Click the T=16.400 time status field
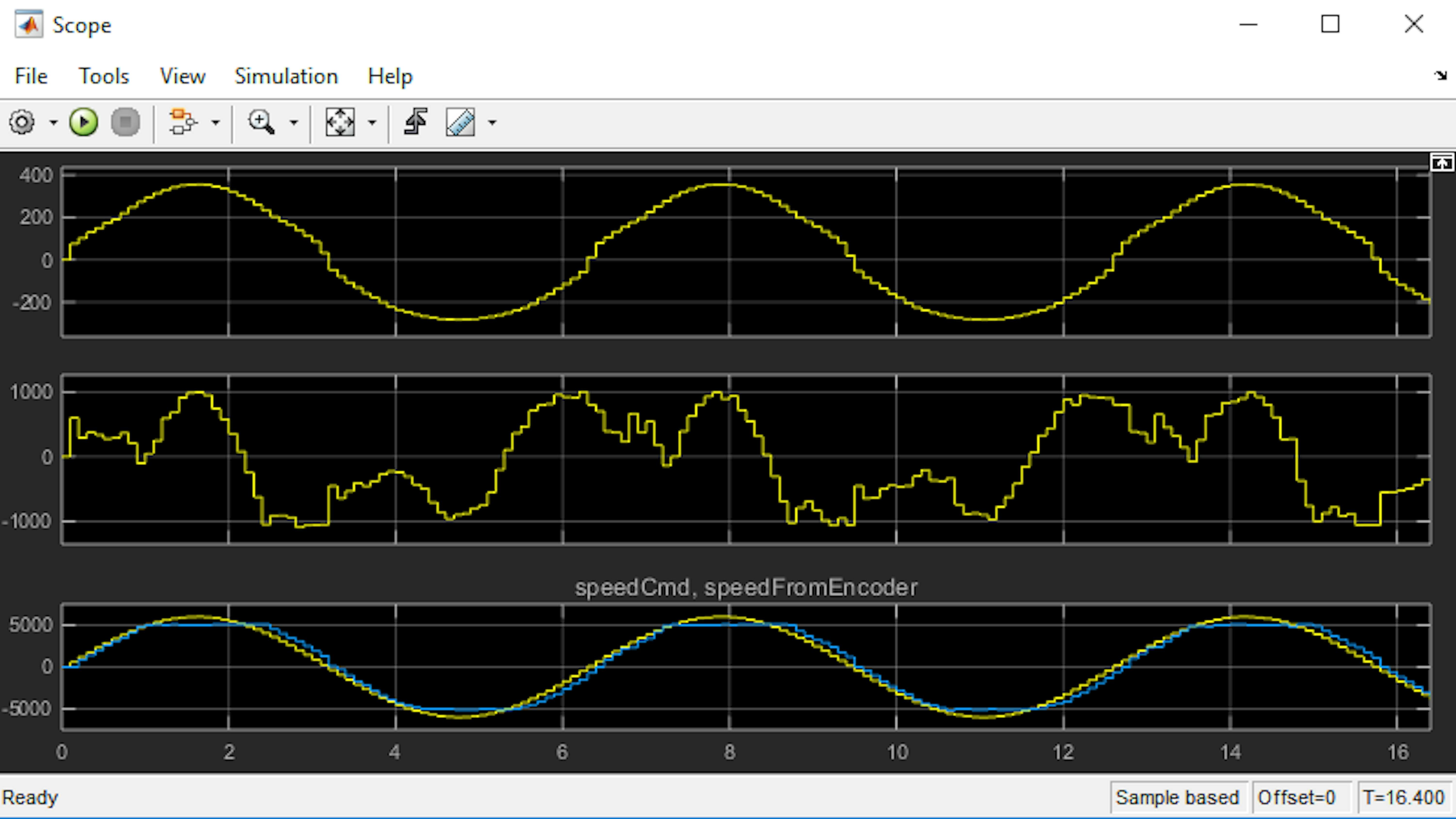Screen dimensions: 1456x819 coord(1404,797)
